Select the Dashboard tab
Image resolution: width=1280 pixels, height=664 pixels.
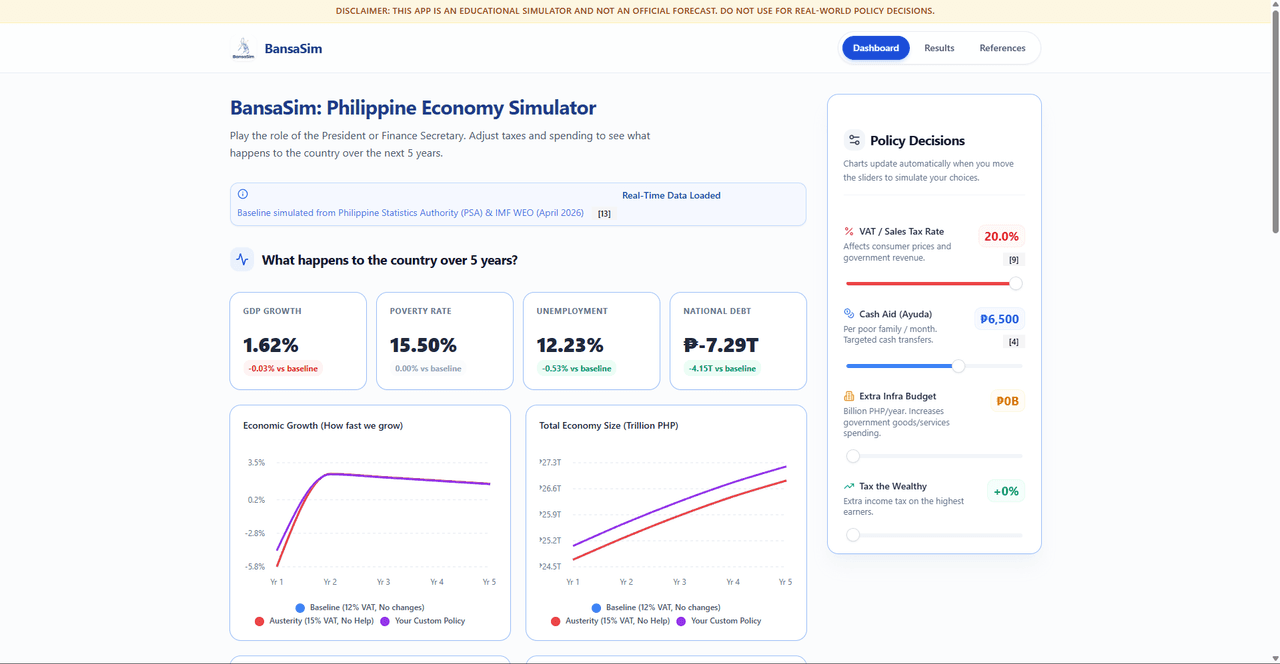click(876, 48)
